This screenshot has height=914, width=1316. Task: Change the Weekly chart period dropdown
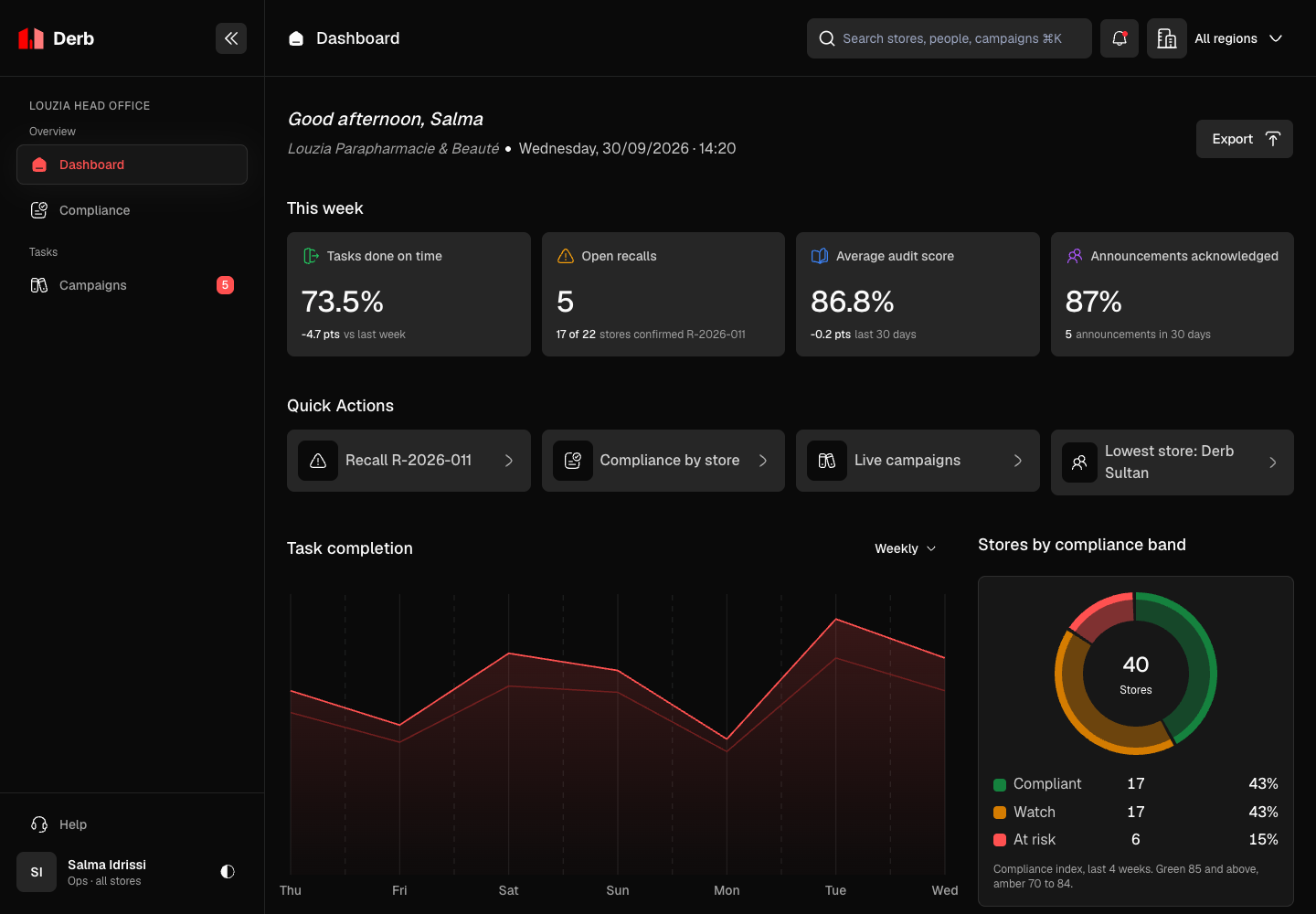906,548
